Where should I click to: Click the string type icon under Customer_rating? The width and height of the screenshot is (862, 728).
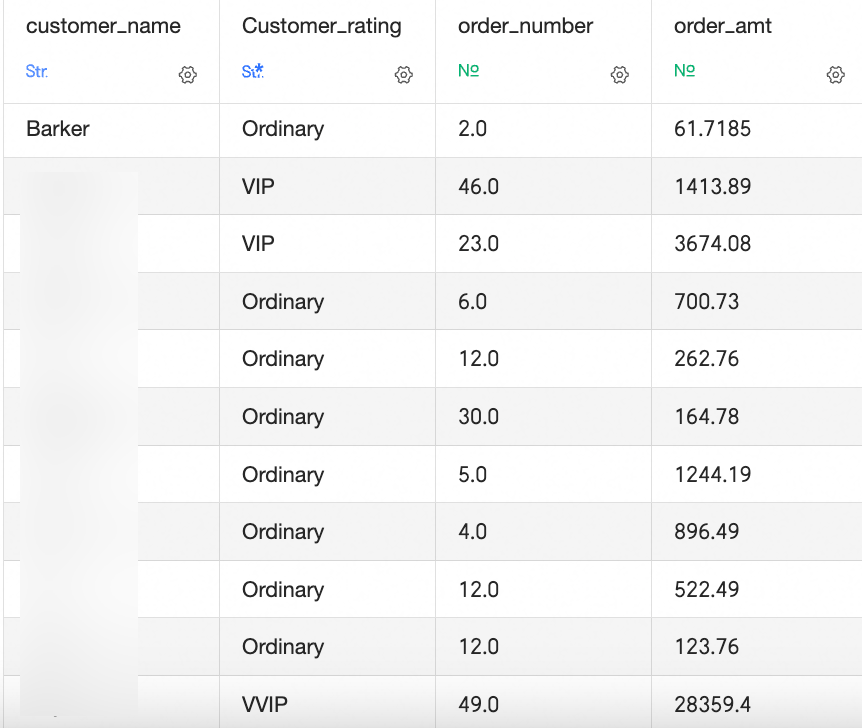coord(253,72)
